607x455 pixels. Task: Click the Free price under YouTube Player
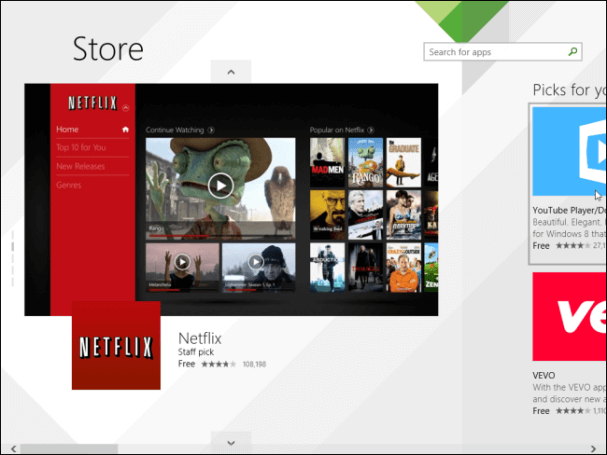(x=541, y=246)
